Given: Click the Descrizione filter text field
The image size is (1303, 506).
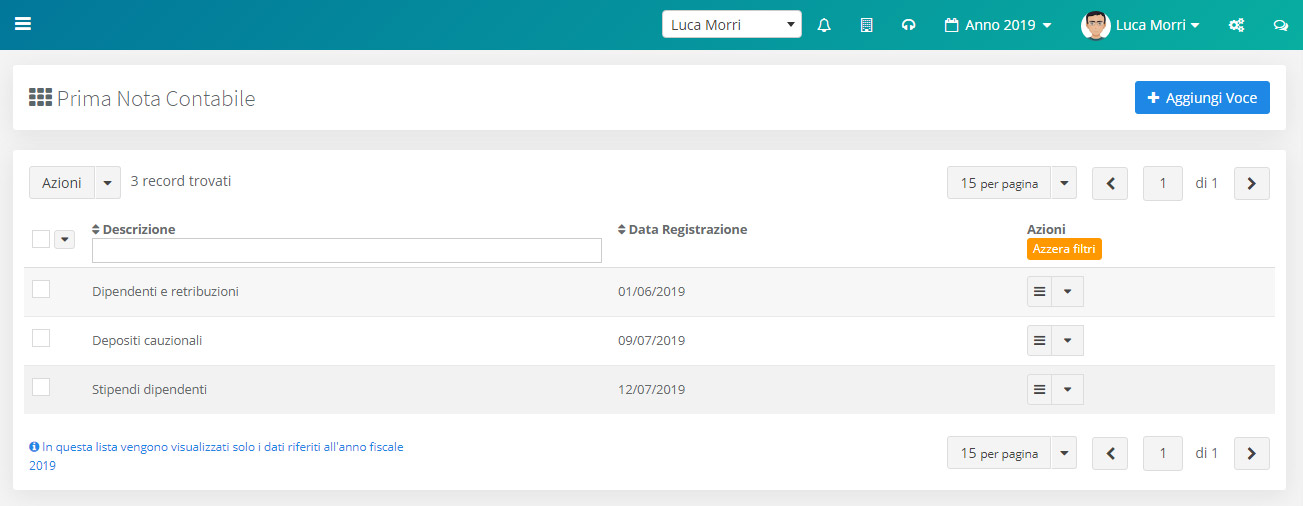Looking at the screenshot, I should [x=346, y=250].
